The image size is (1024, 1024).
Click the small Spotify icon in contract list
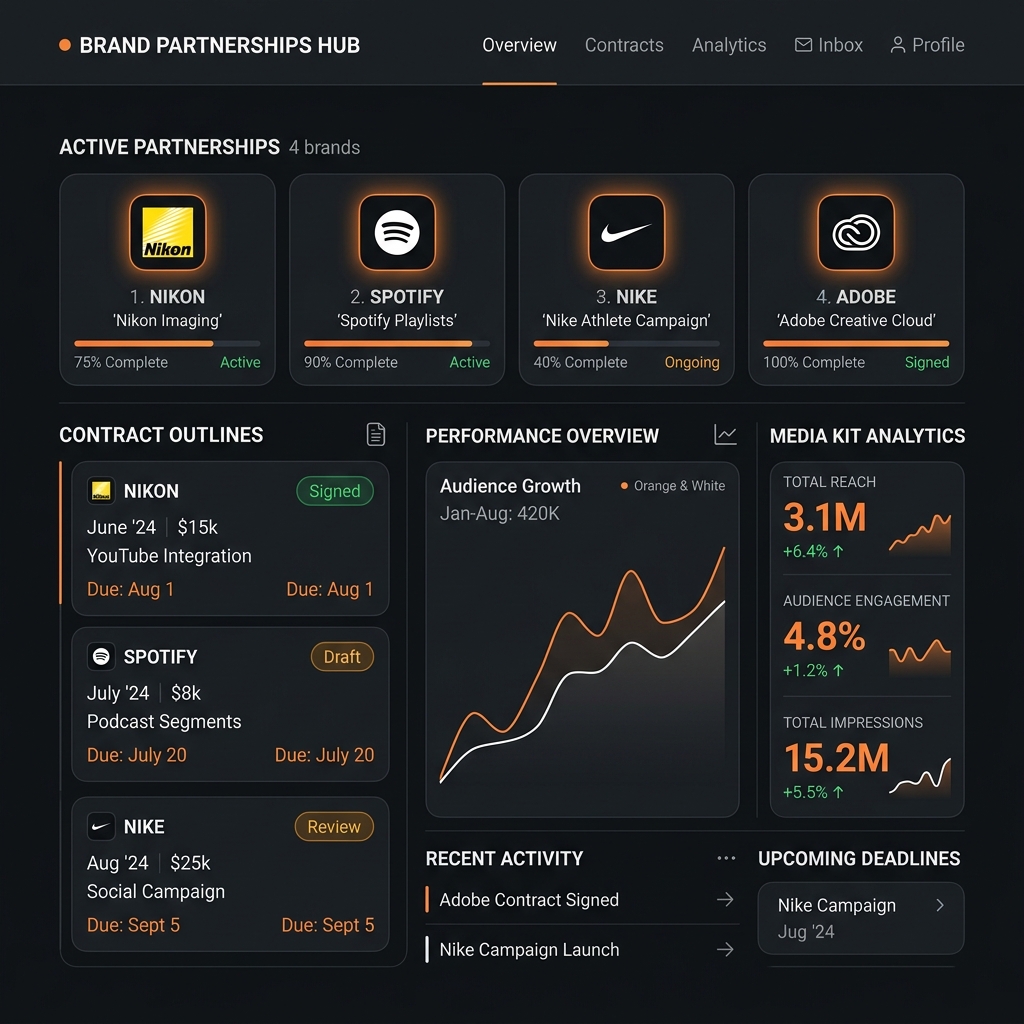pyautogui.click(x=101, y=656)
